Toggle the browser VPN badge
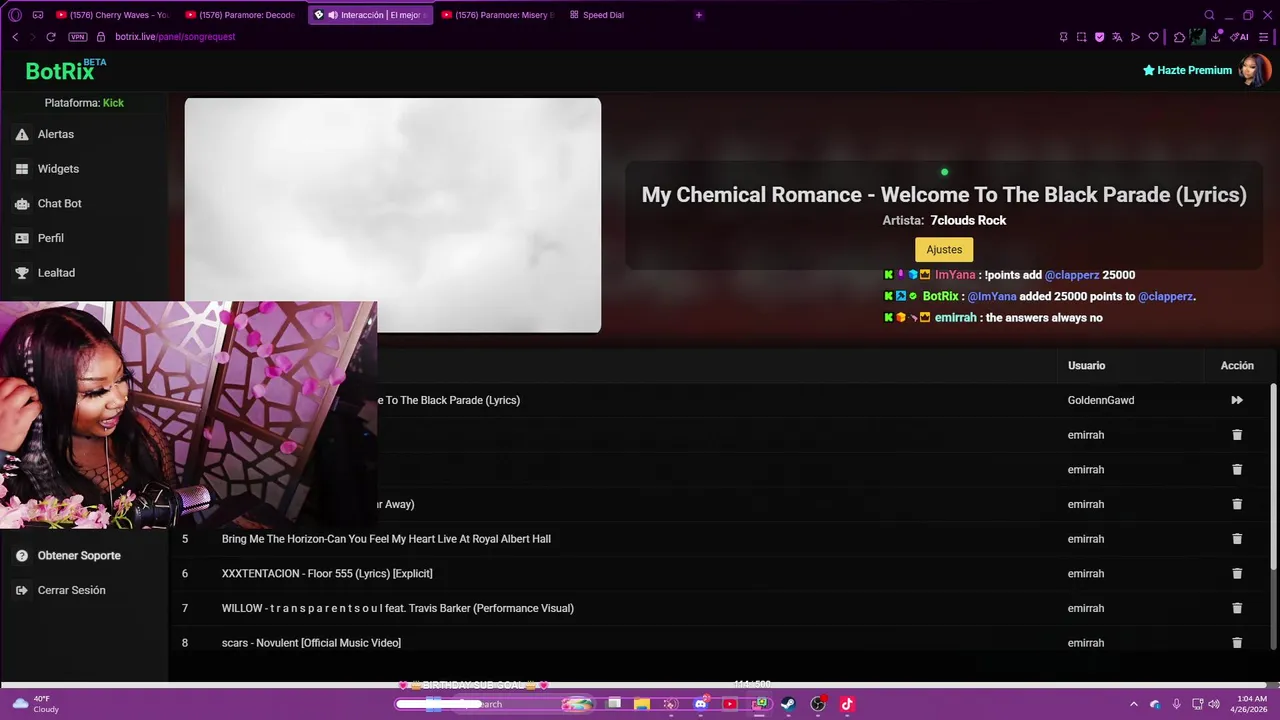 78,37
